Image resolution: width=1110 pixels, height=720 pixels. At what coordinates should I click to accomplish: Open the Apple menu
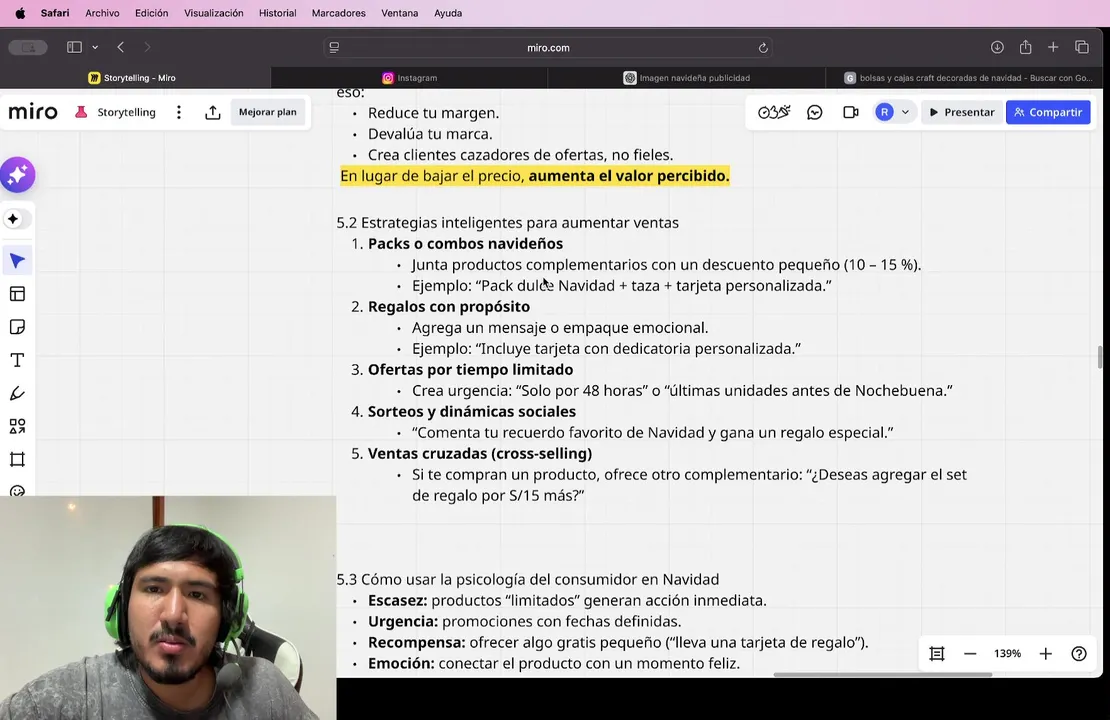coord(20,13)
